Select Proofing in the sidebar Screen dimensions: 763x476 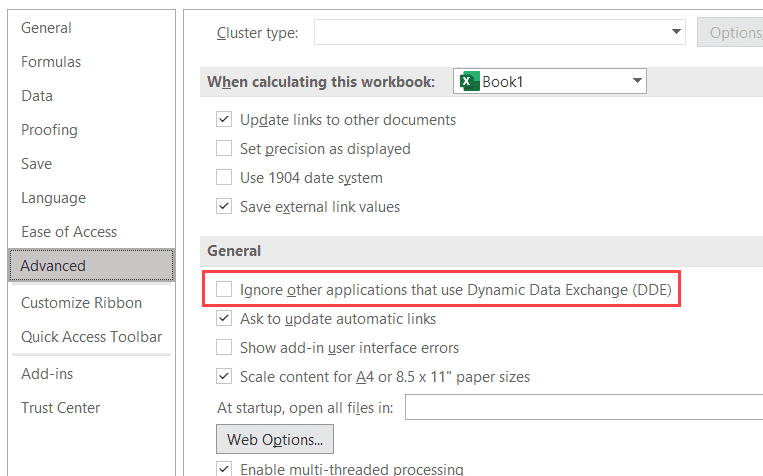49,130
